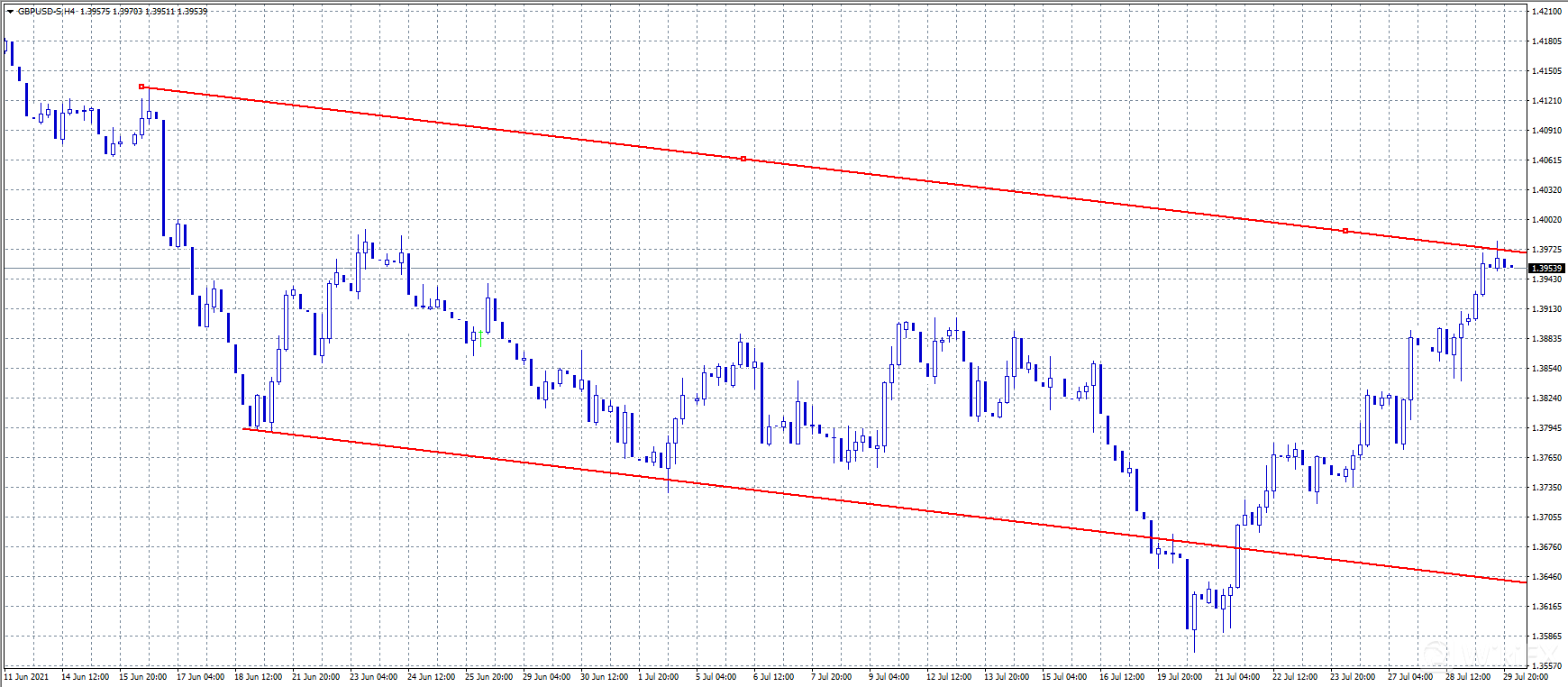Click the 12 Jul 12:00 time axis label

tap(950, 677)
